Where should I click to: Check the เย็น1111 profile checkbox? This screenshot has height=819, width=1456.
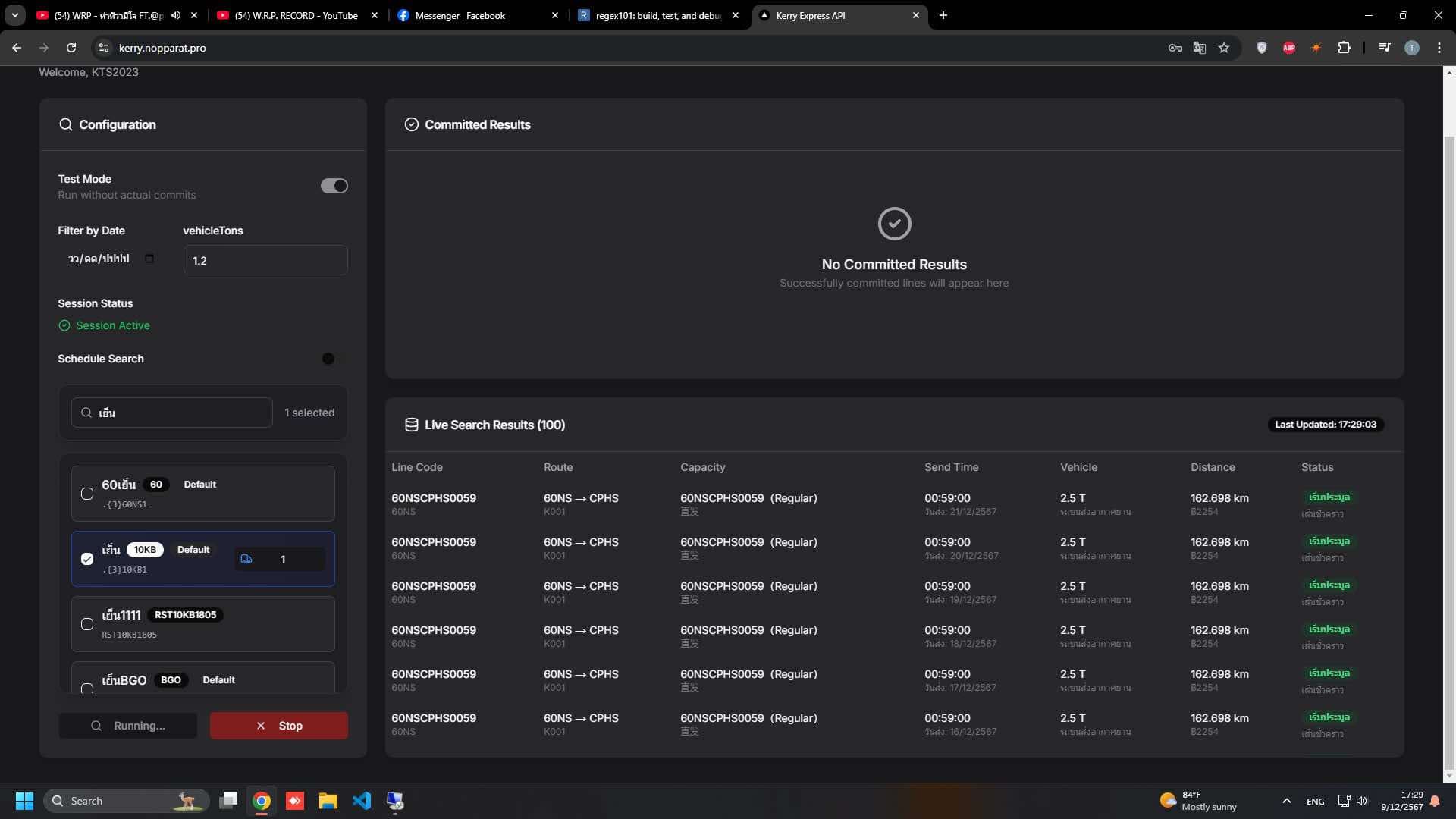pyautogui.click(x=87, y=624)
